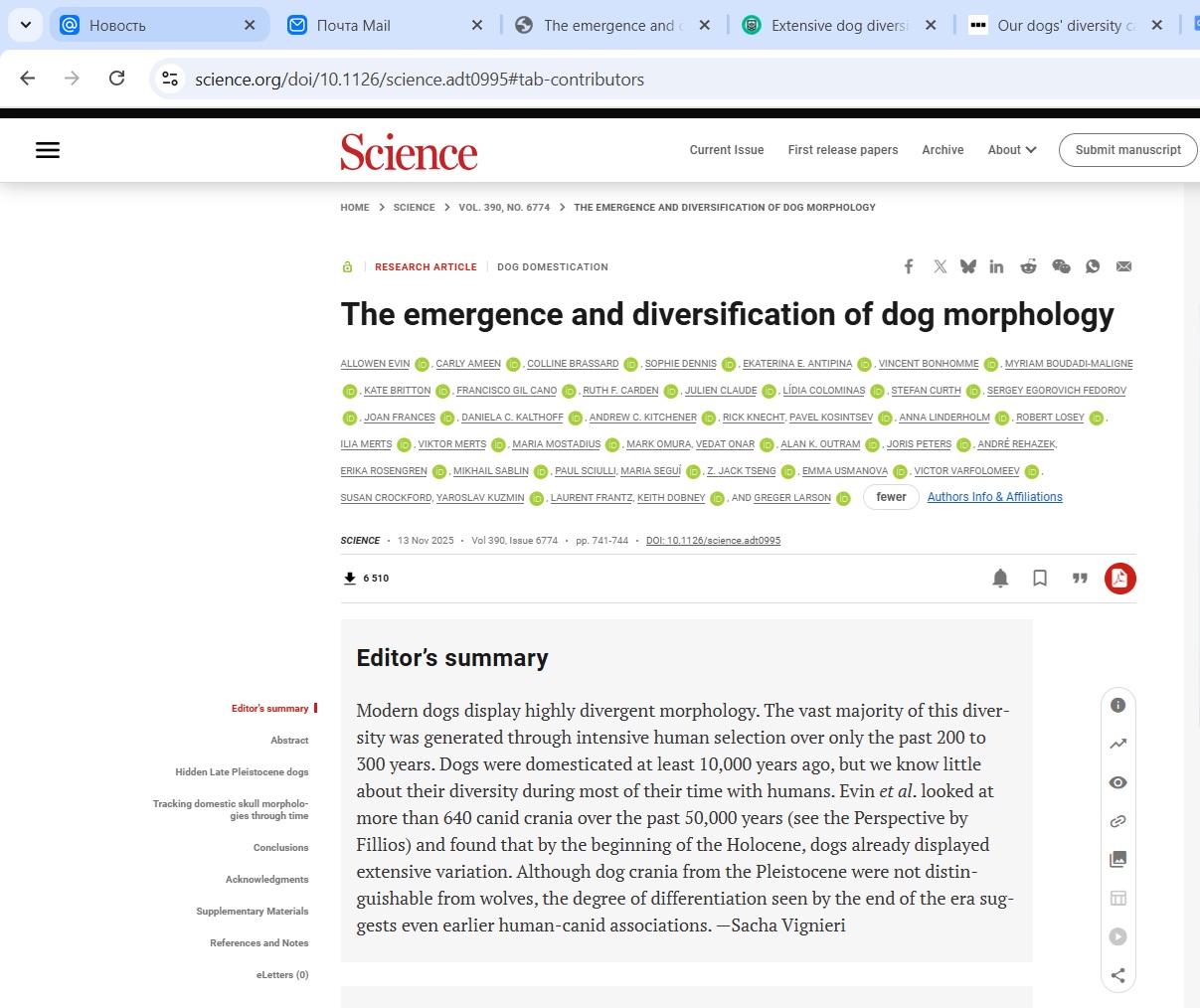Click the cite article quote icon
The image size is (1200, 1008).
pyautogui.click(x=1080, y=579)
